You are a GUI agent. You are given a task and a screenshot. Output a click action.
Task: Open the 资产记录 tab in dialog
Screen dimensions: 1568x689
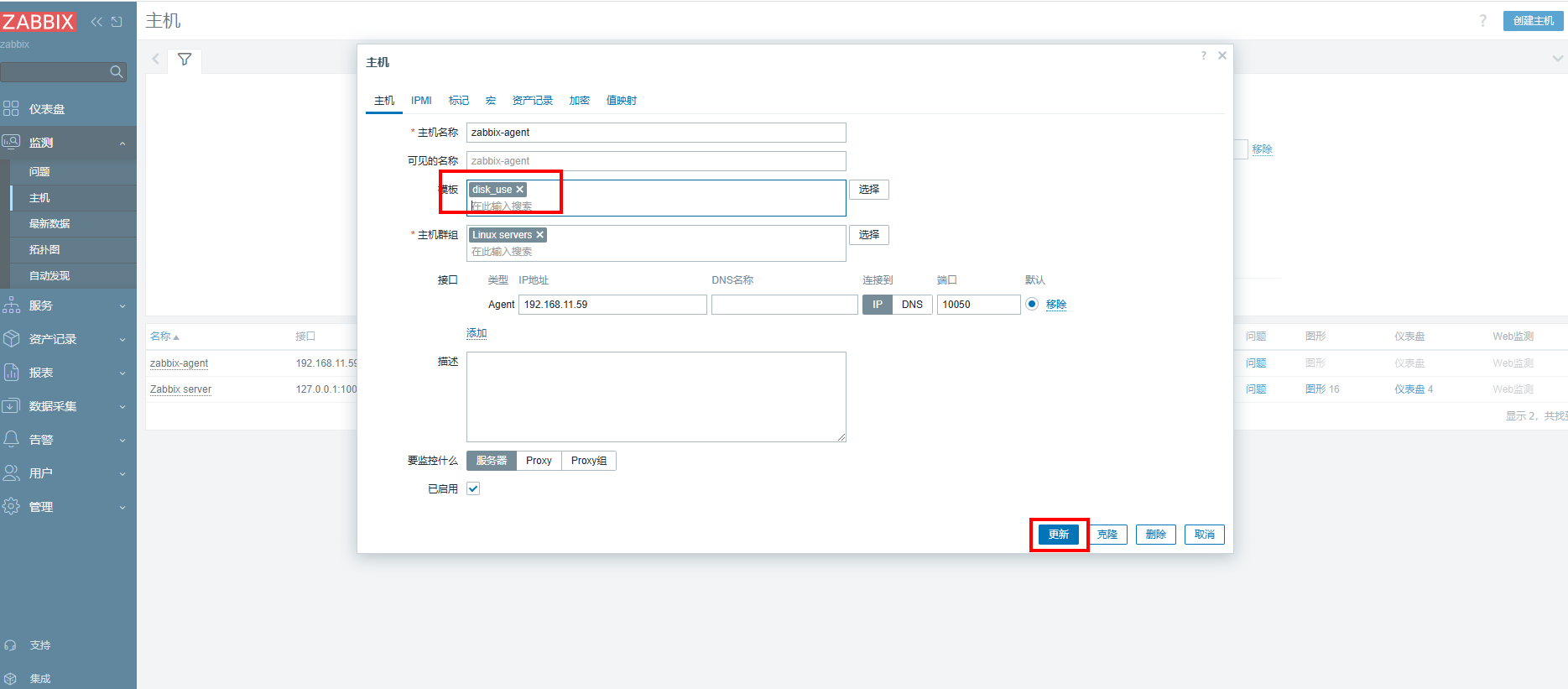(x=533, y=101)
